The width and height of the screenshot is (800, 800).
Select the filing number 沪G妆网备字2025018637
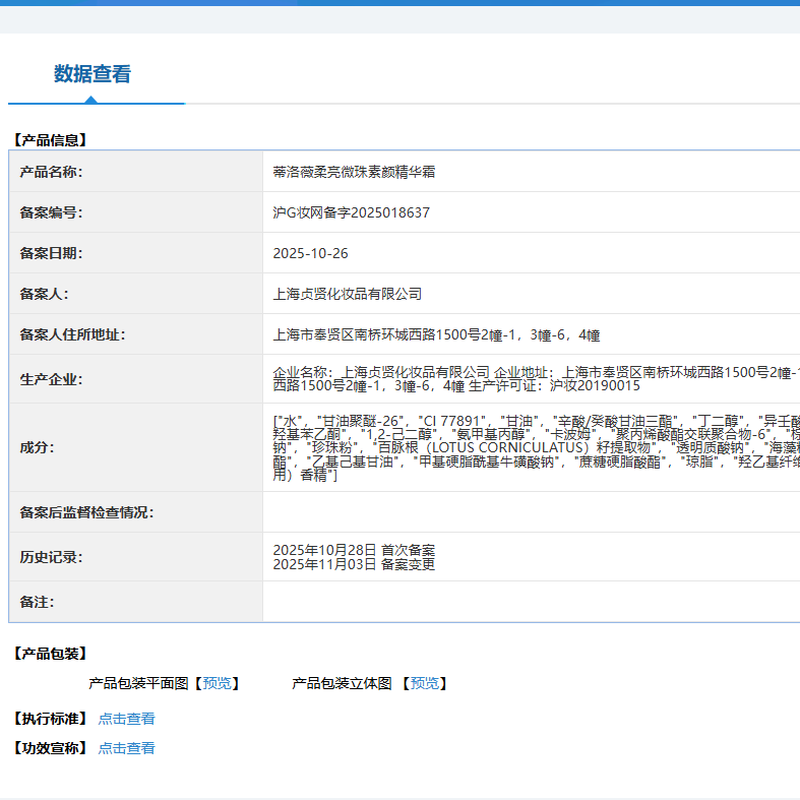click(x=351, y=213)
